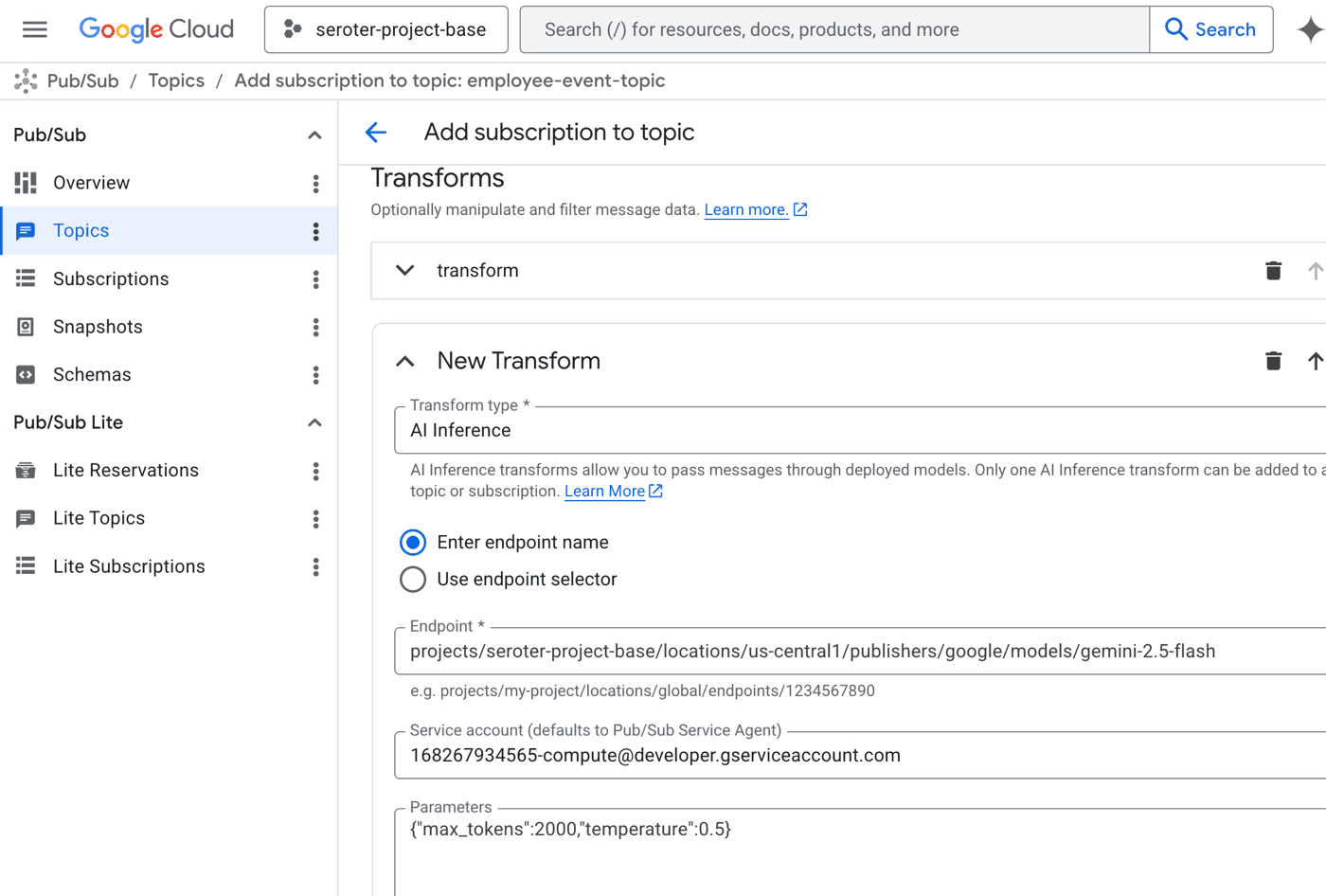Open more options for Schemas
Screen dimensions: 1326x896
coord(316,375)
